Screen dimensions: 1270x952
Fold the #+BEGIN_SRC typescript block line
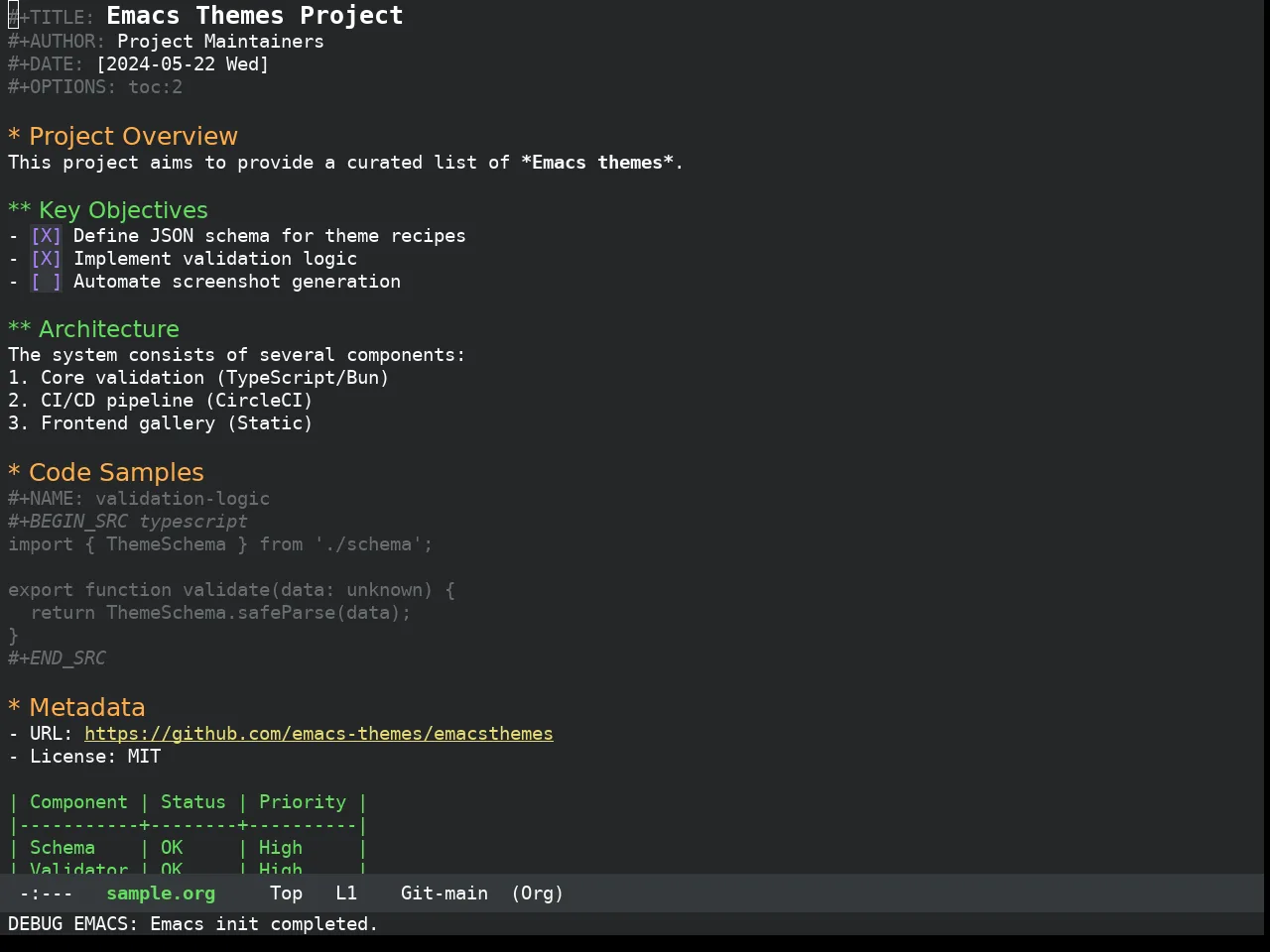(x=128, y=522)
